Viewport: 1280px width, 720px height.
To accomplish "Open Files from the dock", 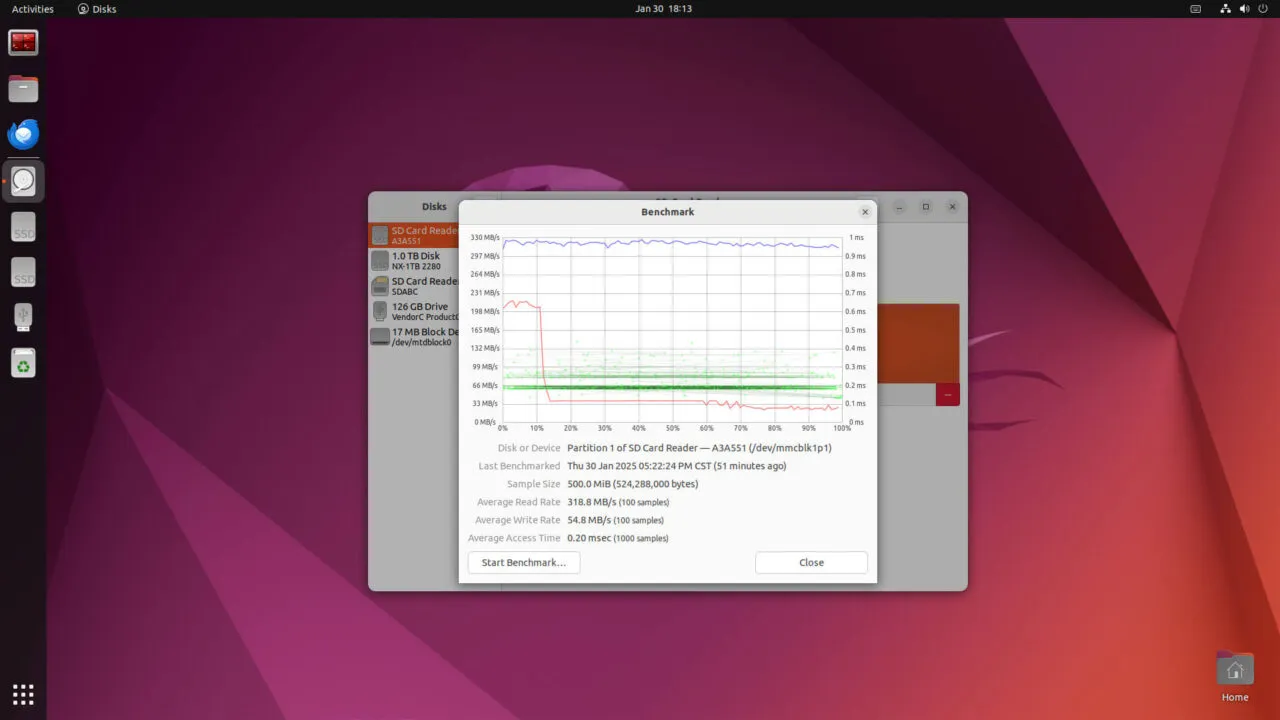I will click(23, 89).
